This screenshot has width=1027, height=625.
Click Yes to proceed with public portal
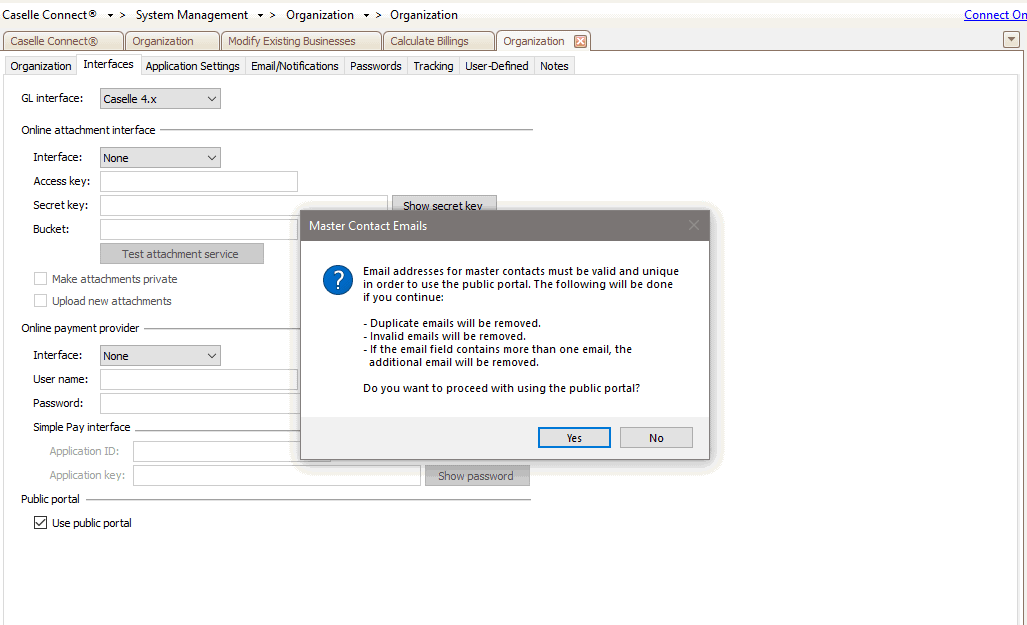pos(574,438)
